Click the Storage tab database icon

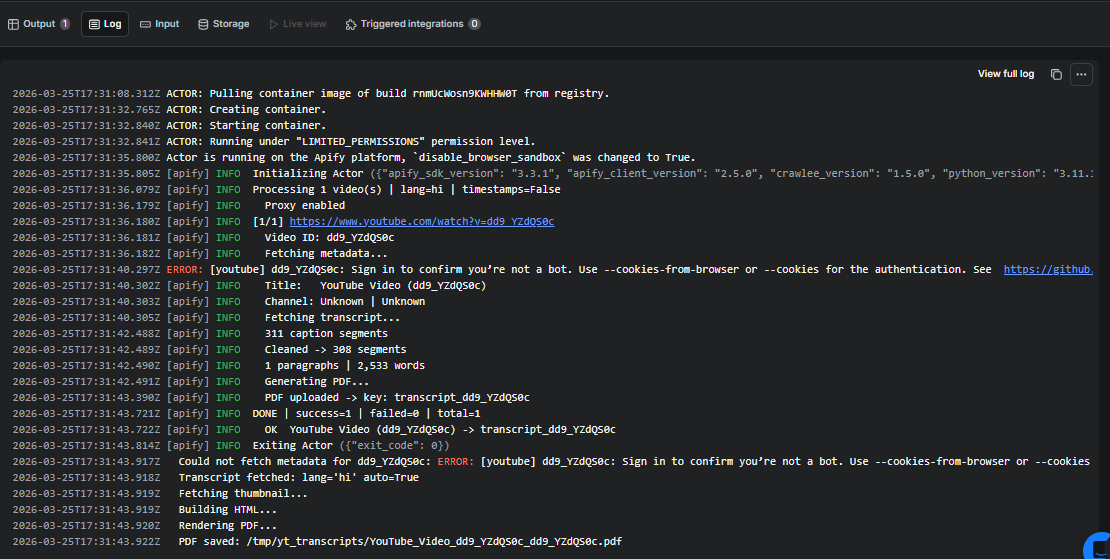[203, 24]
